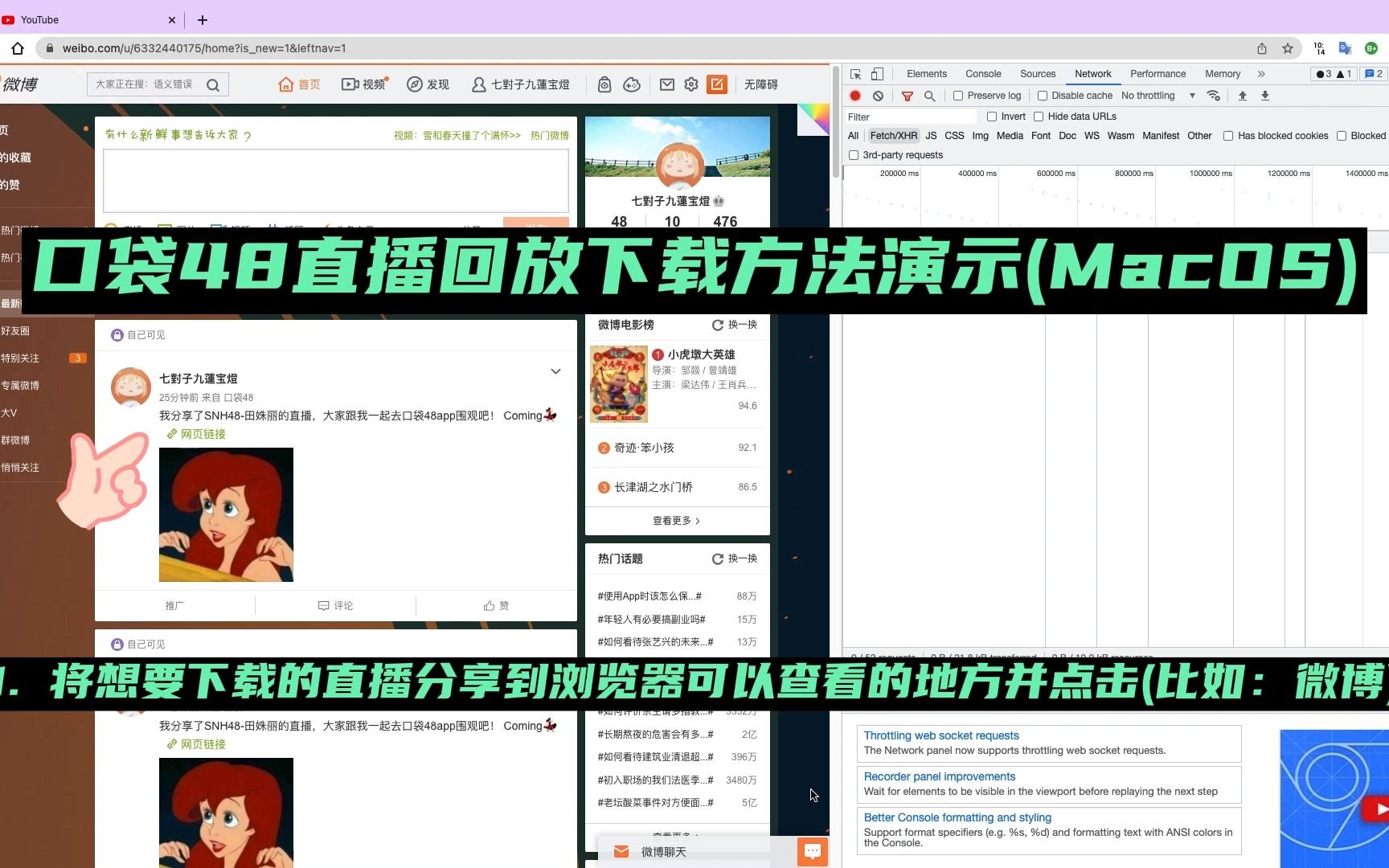This screenshot has height=868, width=1389.
Task: Open the Weibo bag icon next to username
Action: pyautogui.click(x=604, y=84)
